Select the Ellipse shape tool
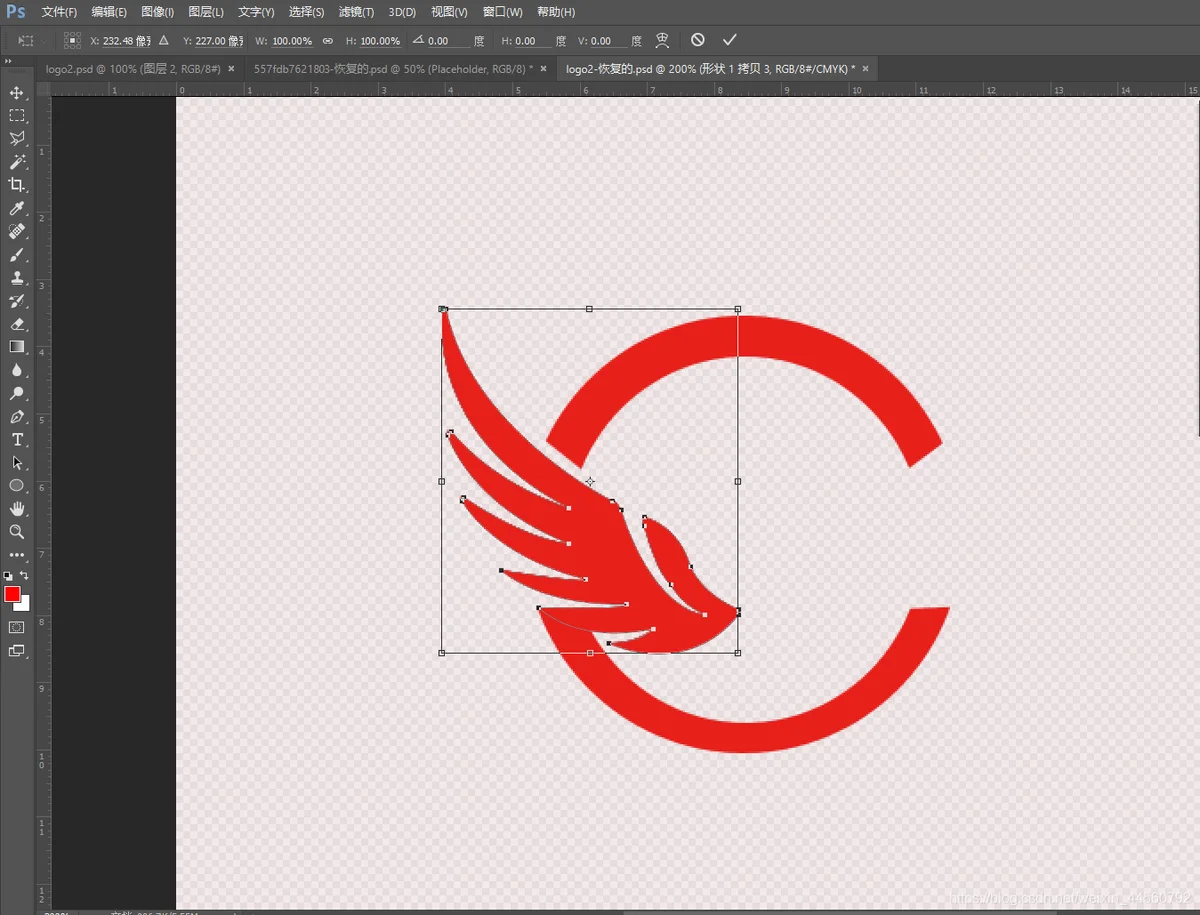Screen dimensions: 1200x915 [17, 486]
